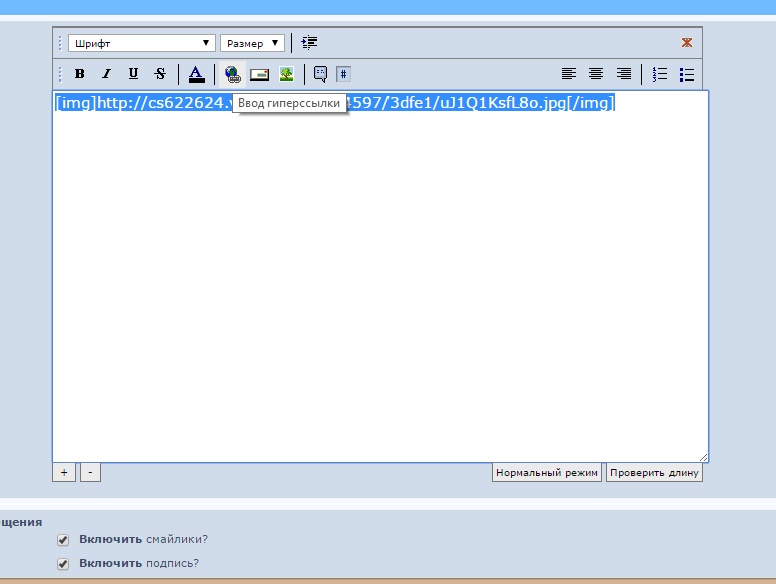Click the plus button to enlarge editor

point(64,472)
